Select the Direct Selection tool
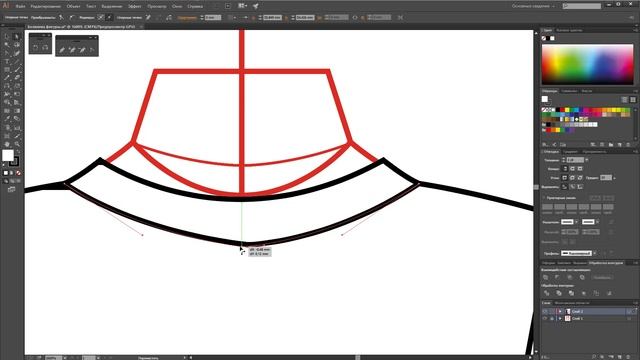640x360 pixels. [x=17, y=37]
